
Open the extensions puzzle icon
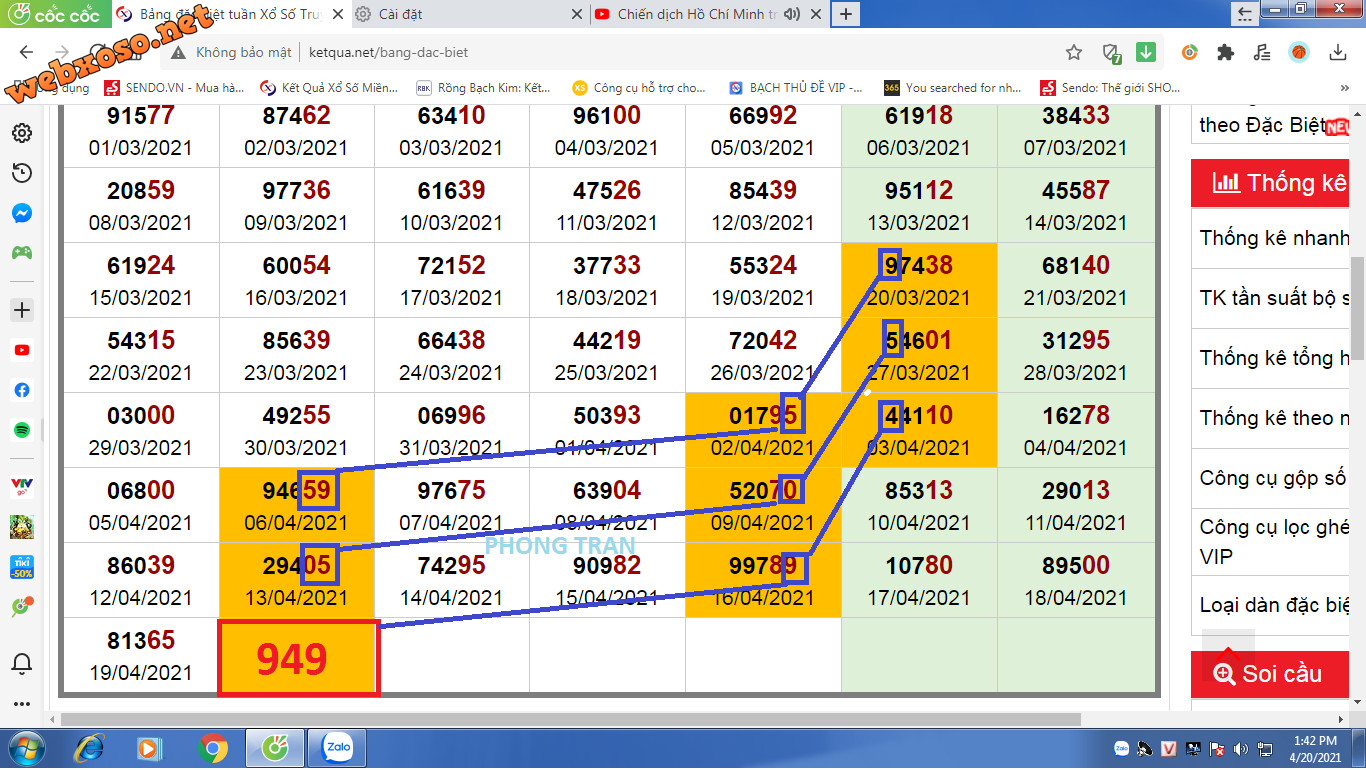(1224, 52)
